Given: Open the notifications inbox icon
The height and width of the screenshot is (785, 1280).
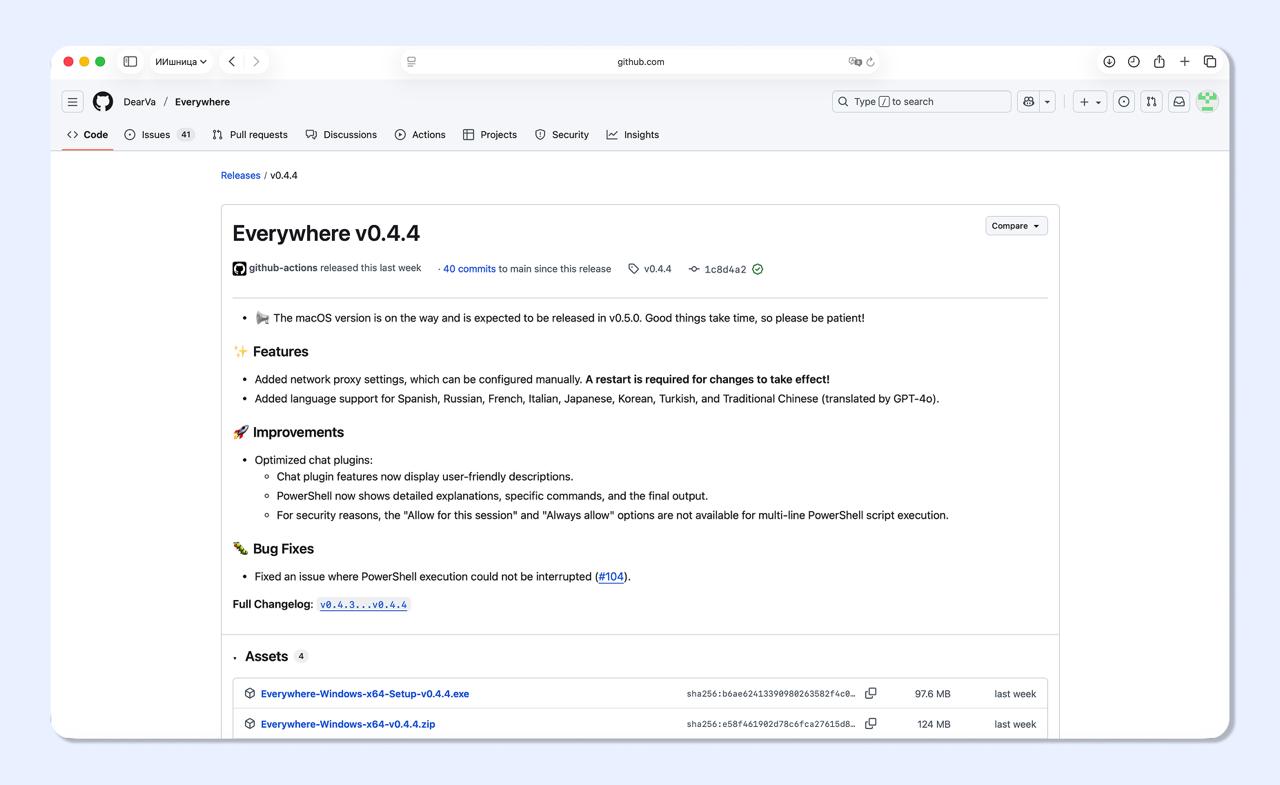Looking at the screenshot, I should (x=1179, y=101).
